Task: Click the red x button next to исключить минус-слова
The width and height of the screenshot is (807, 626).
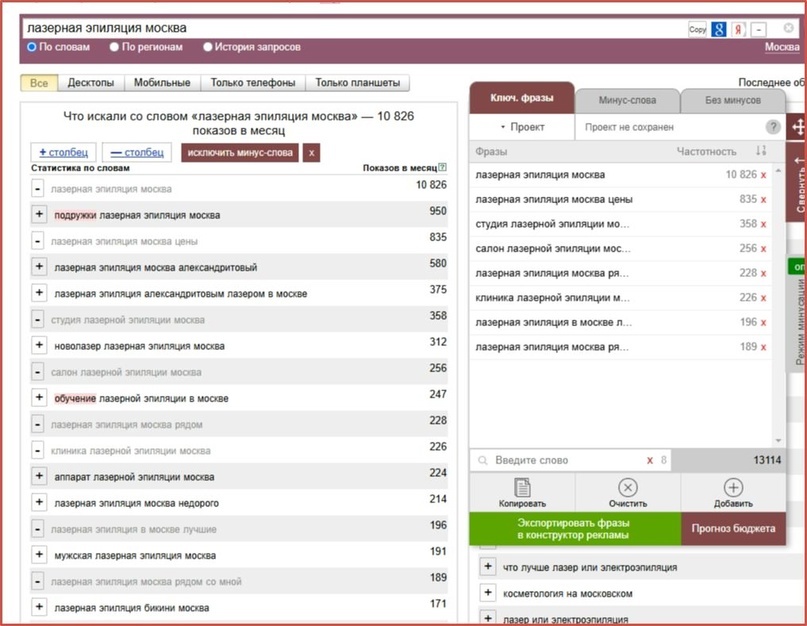Action: (x=311, y=153)
